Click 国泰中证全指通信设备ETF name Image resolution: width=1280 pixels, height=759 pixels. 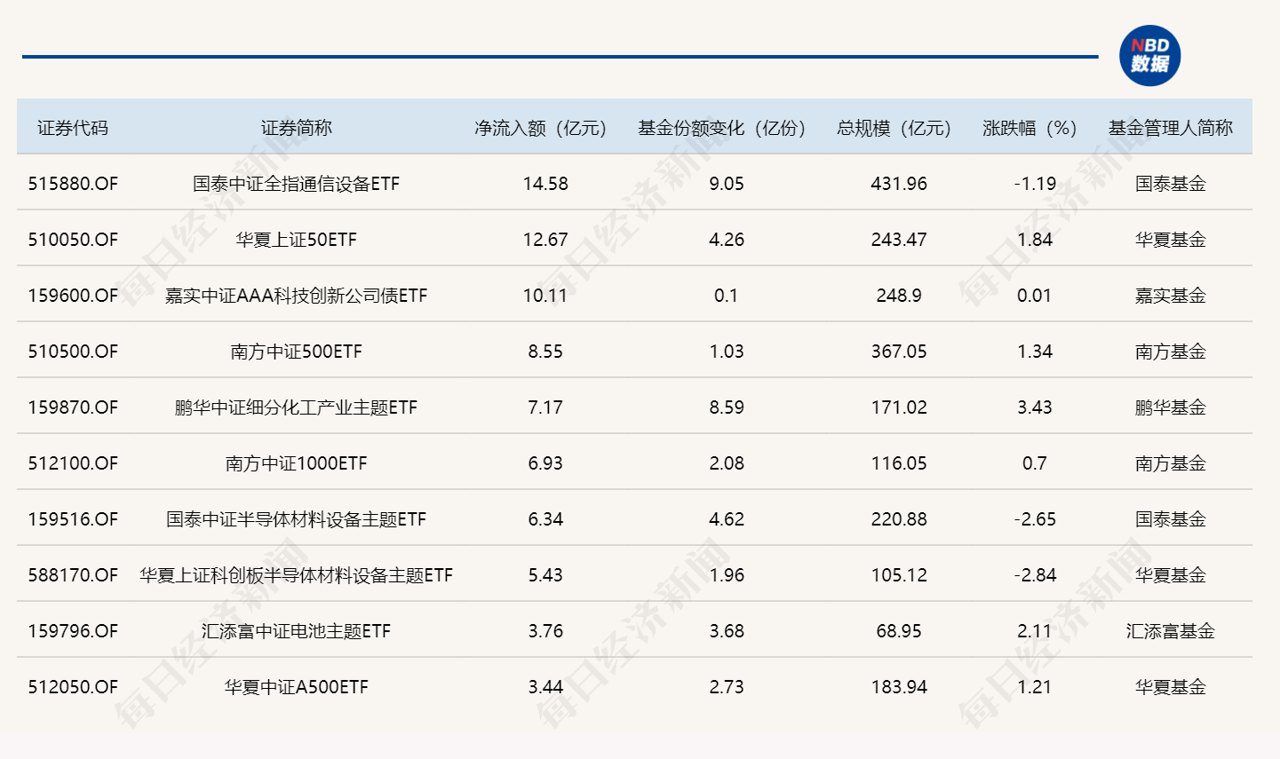click(296, 184)
